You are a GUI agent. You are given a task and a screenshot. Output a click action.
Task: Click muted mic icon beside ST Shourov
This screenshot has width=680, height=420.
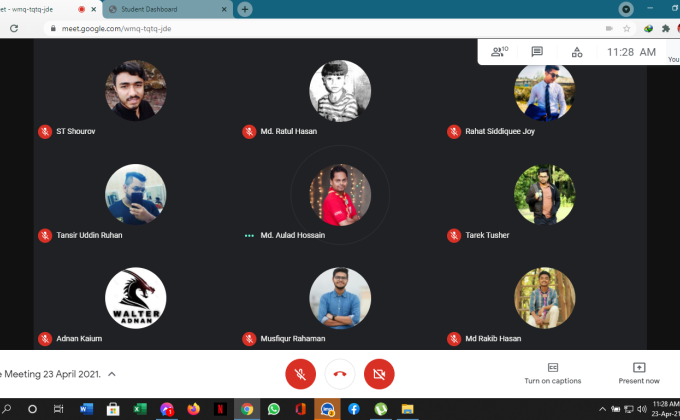click(x=45, y=131)
